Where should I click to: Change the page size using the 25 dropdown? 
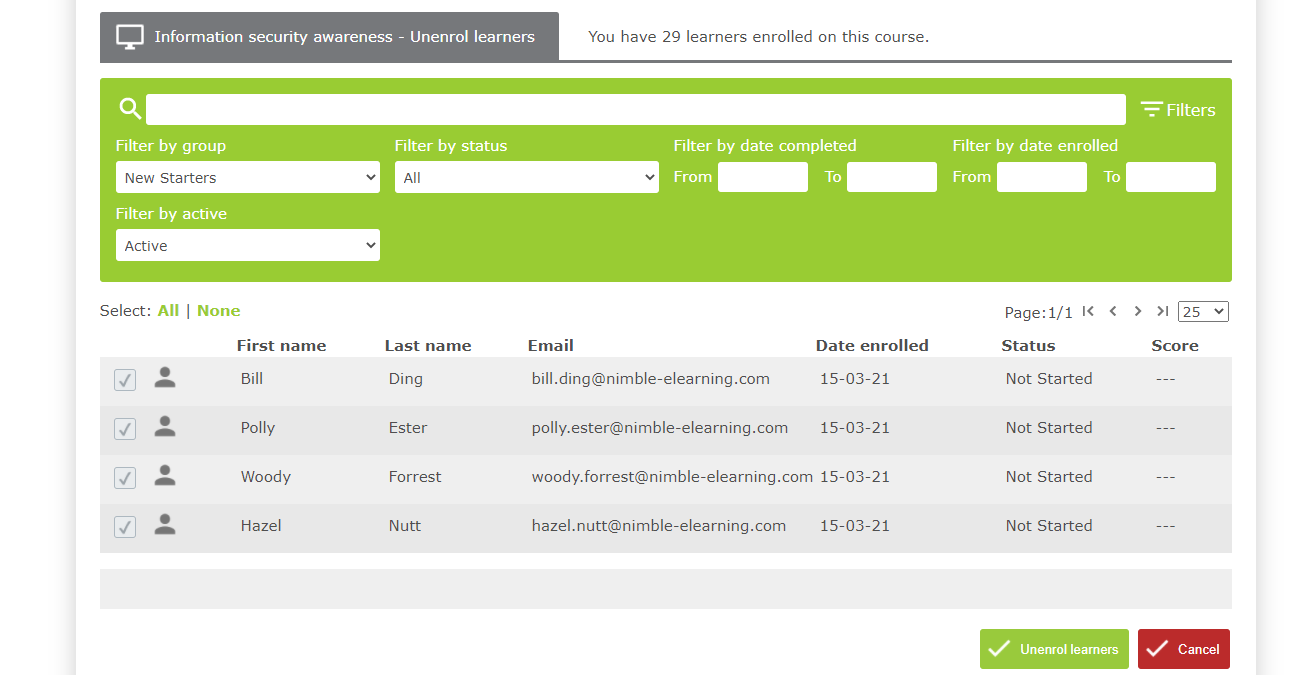1202,311
